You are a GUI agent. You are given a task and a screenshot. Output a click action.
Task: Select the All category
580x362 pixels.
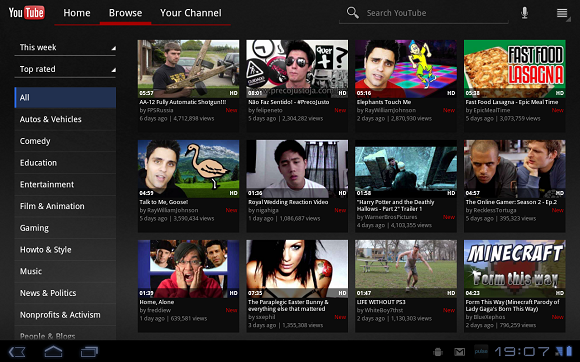pos(65,98)
